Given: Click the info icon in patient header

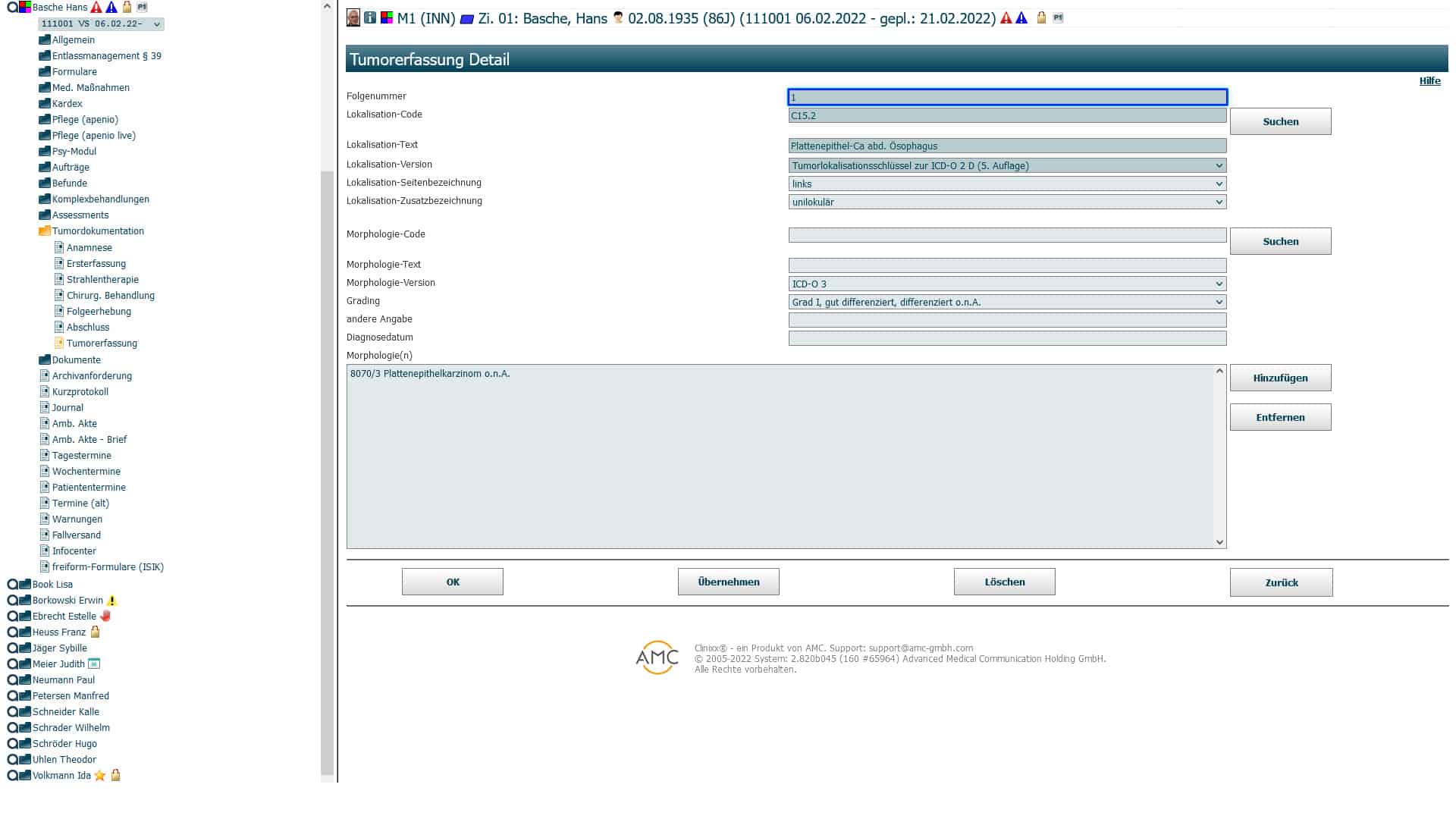Looking at the screenshot, I should 370,17.
